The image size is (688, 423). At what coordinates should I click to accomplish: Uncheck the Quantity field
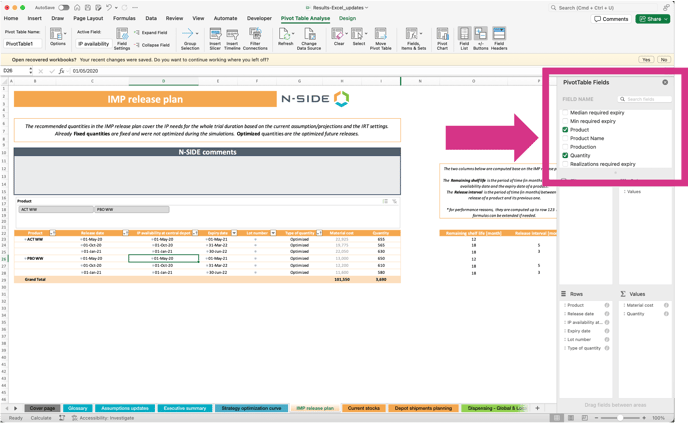(565, 155)
